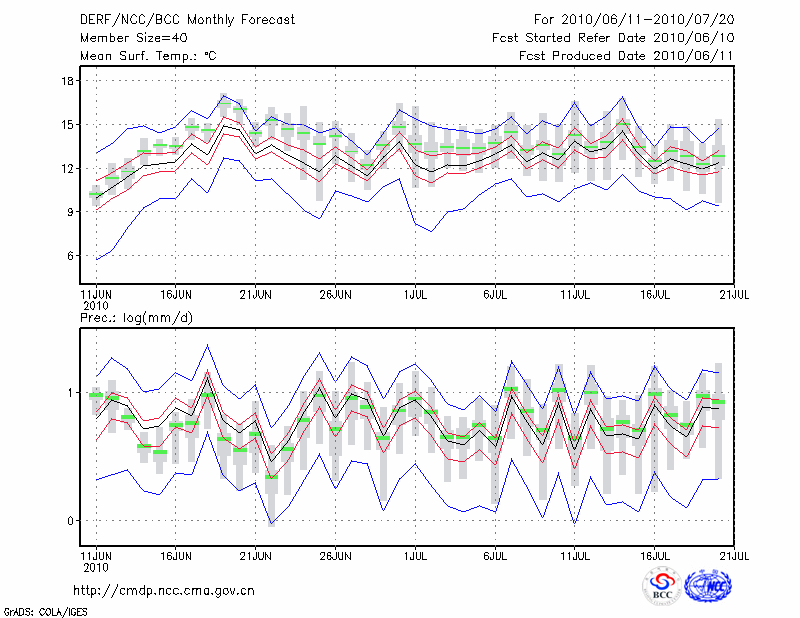Open the cmdp.ncc.cma.gov.cn URL link
This screenshot has width=800, height=618.
164,590
